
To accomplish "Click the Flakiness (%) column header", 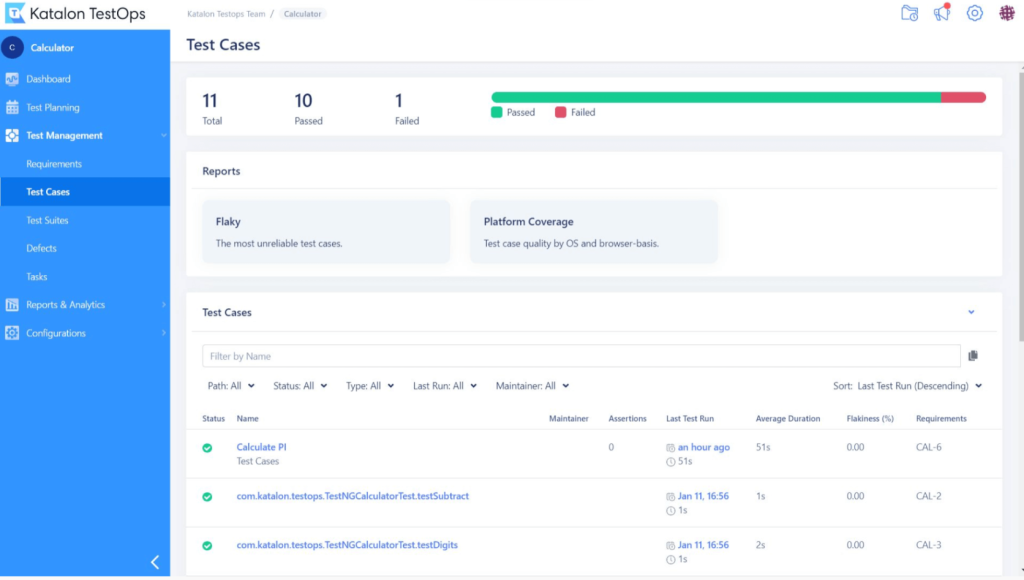I will point(870,419).
